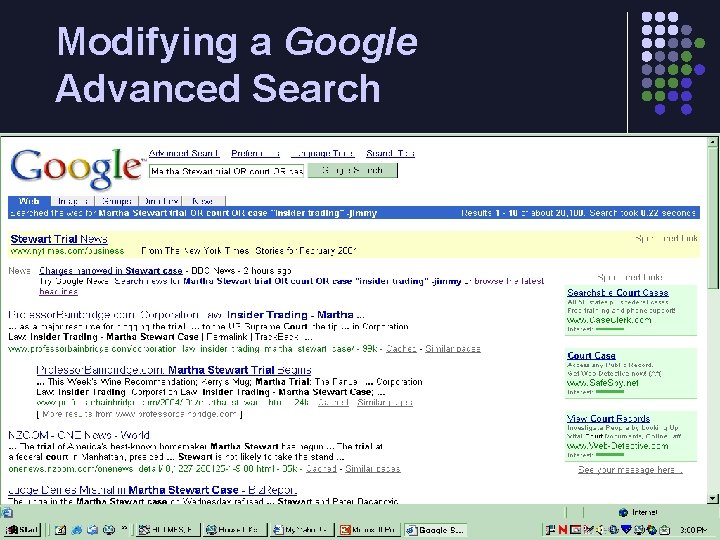Click the Google S... taskbar button
720x540 pixels.
(x=436, y=529)
